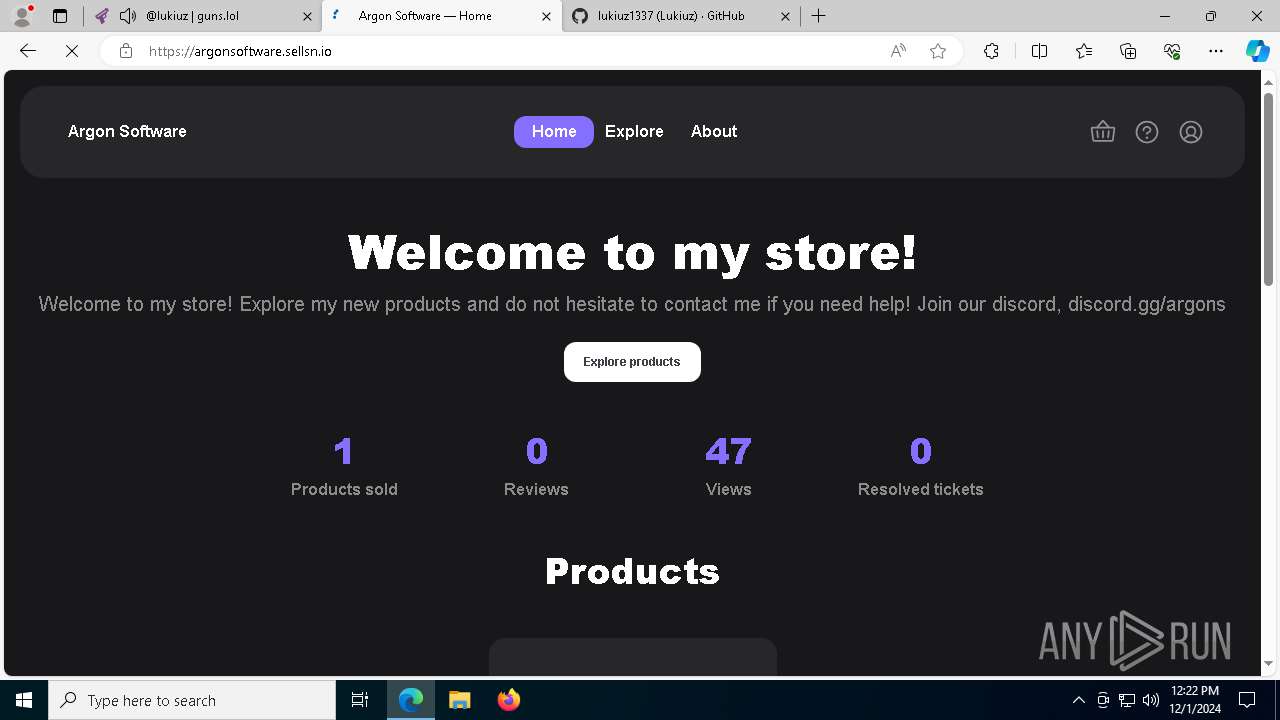Open File Explorer from taskbar
The image size is (1280, 720).
point(459,700)
